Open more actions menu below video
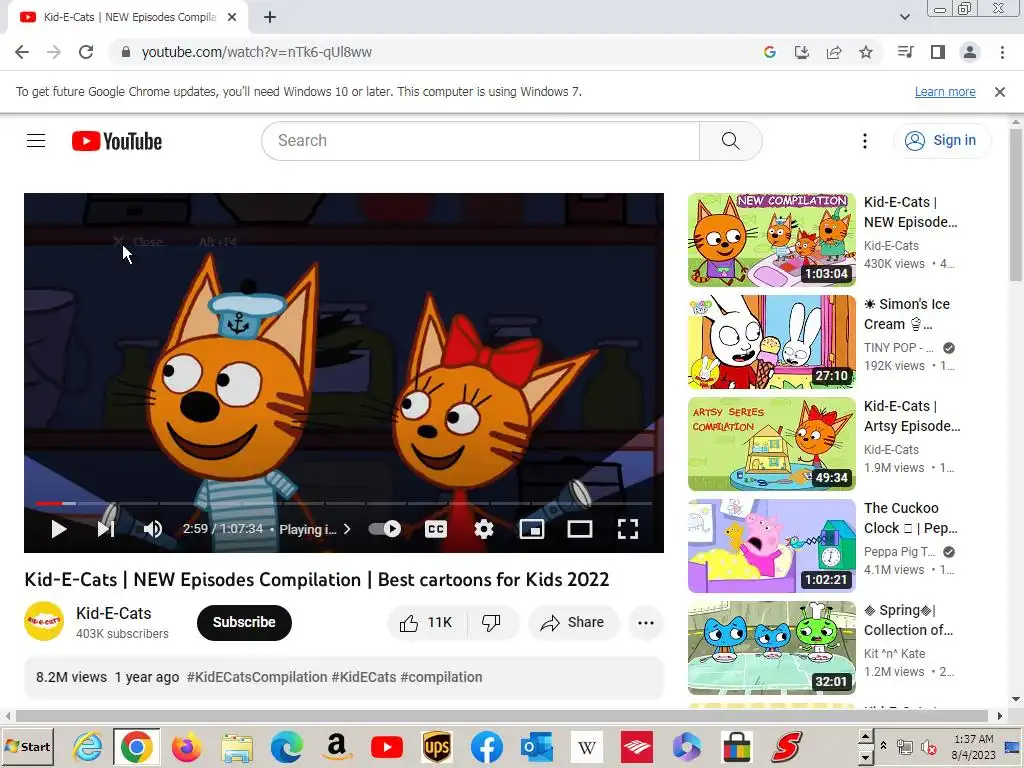Image resolution: width=1024 pixels, height=768 pixels. [x=646, y=622]
